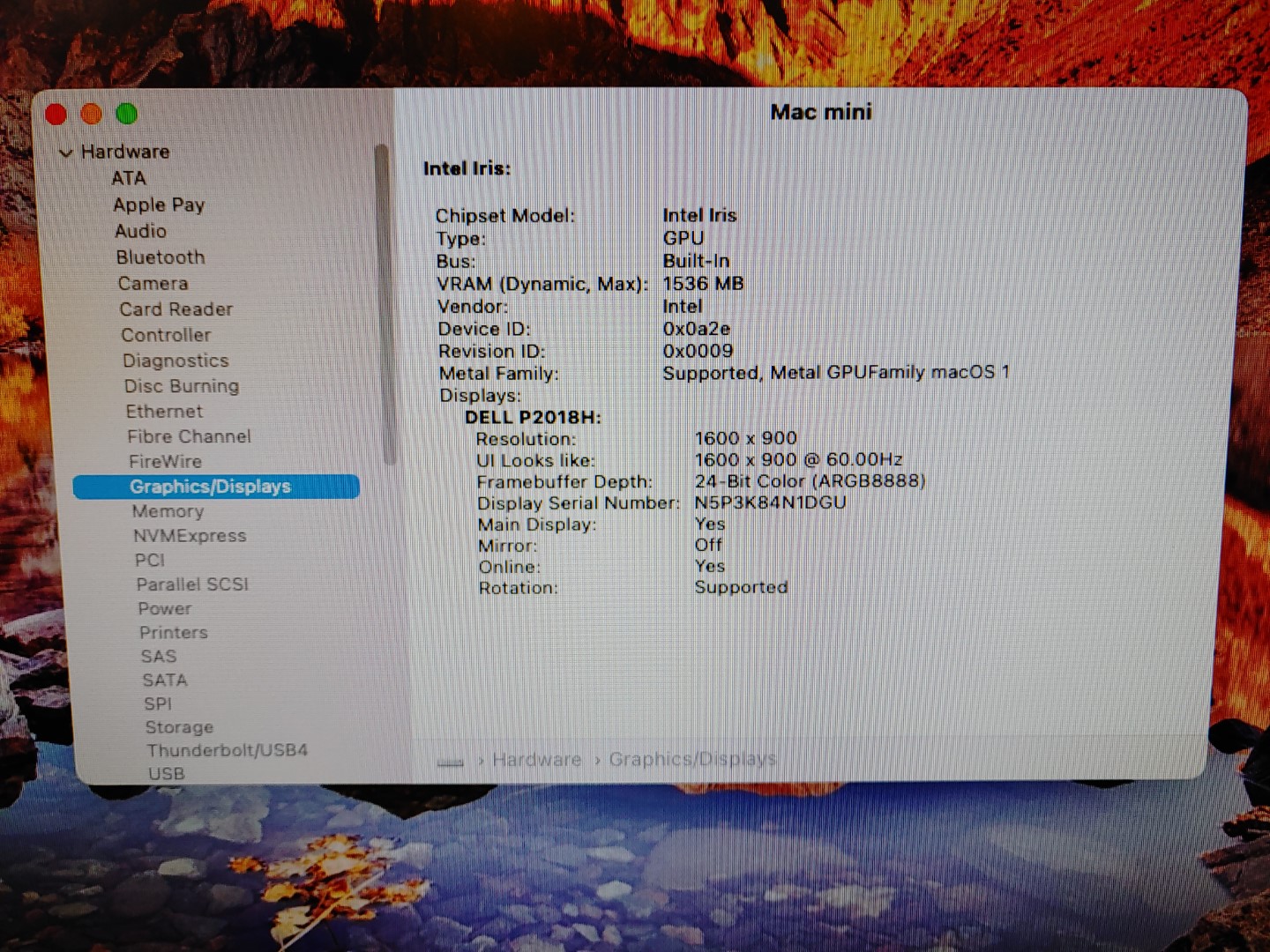Click the 24-Bit Color (ARGB8888) value

point(811,481)
